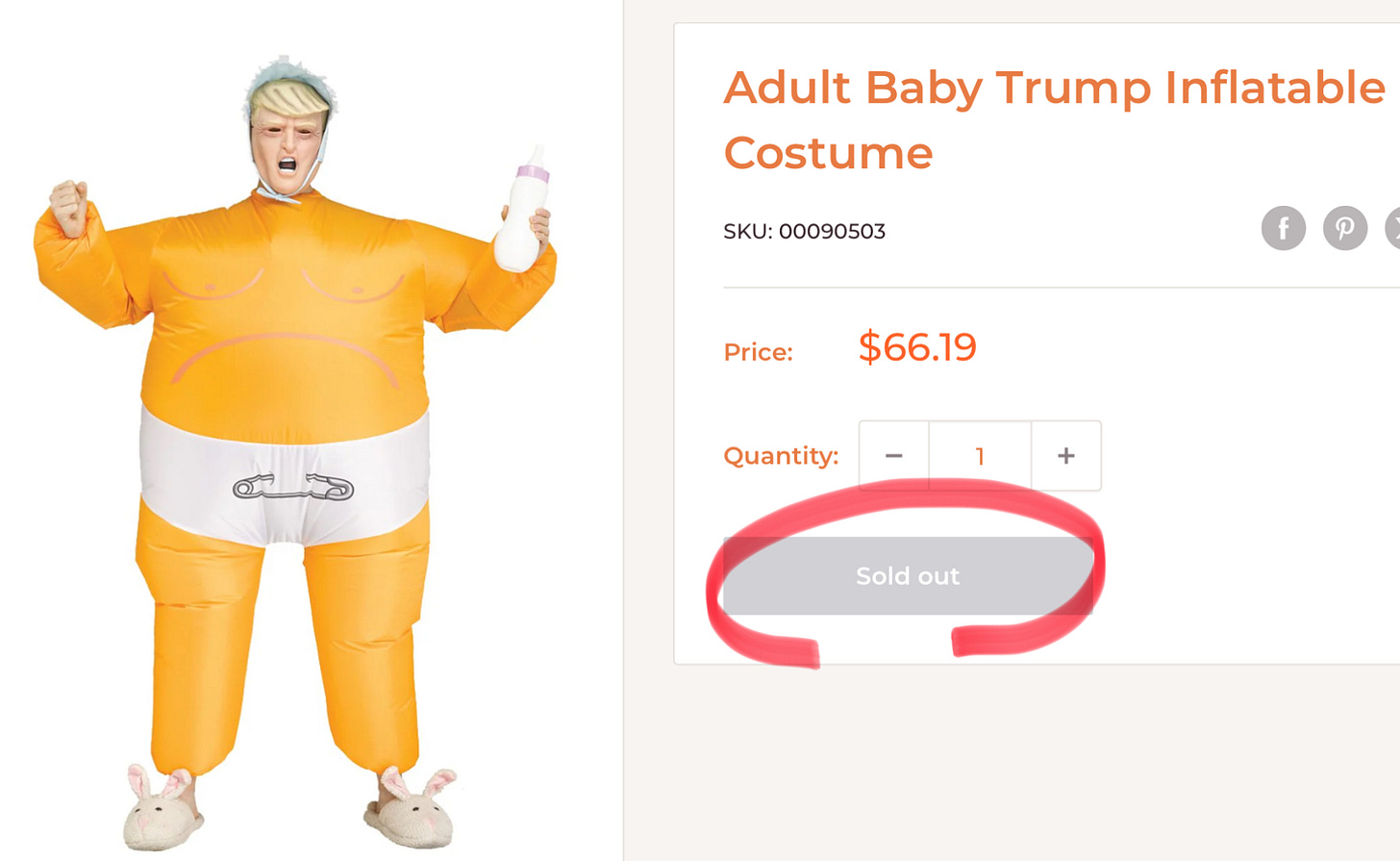Image resolution: width=1400 pixels, height=861 pixels.
Task: Click the Quantity: label
Action: pyautogui.click(x=781, y=455)
